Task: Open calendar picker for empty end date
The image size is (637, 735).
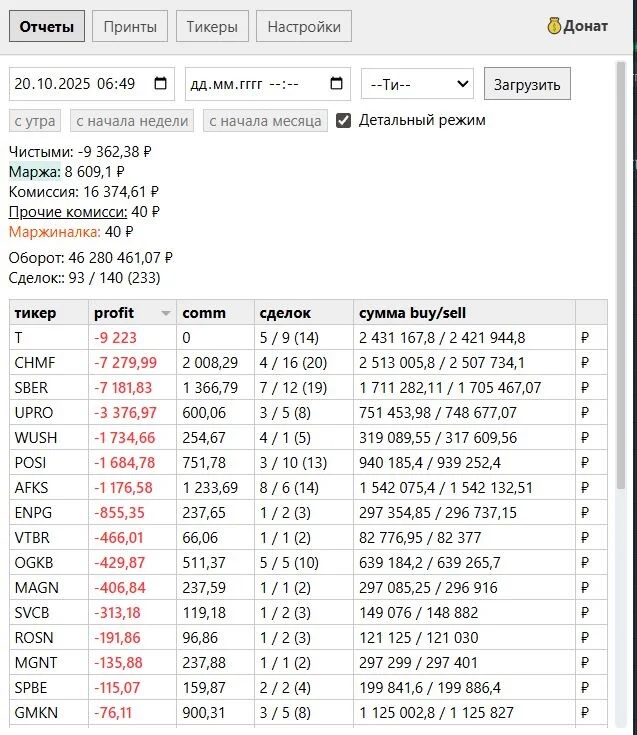Action: [336, 83]
